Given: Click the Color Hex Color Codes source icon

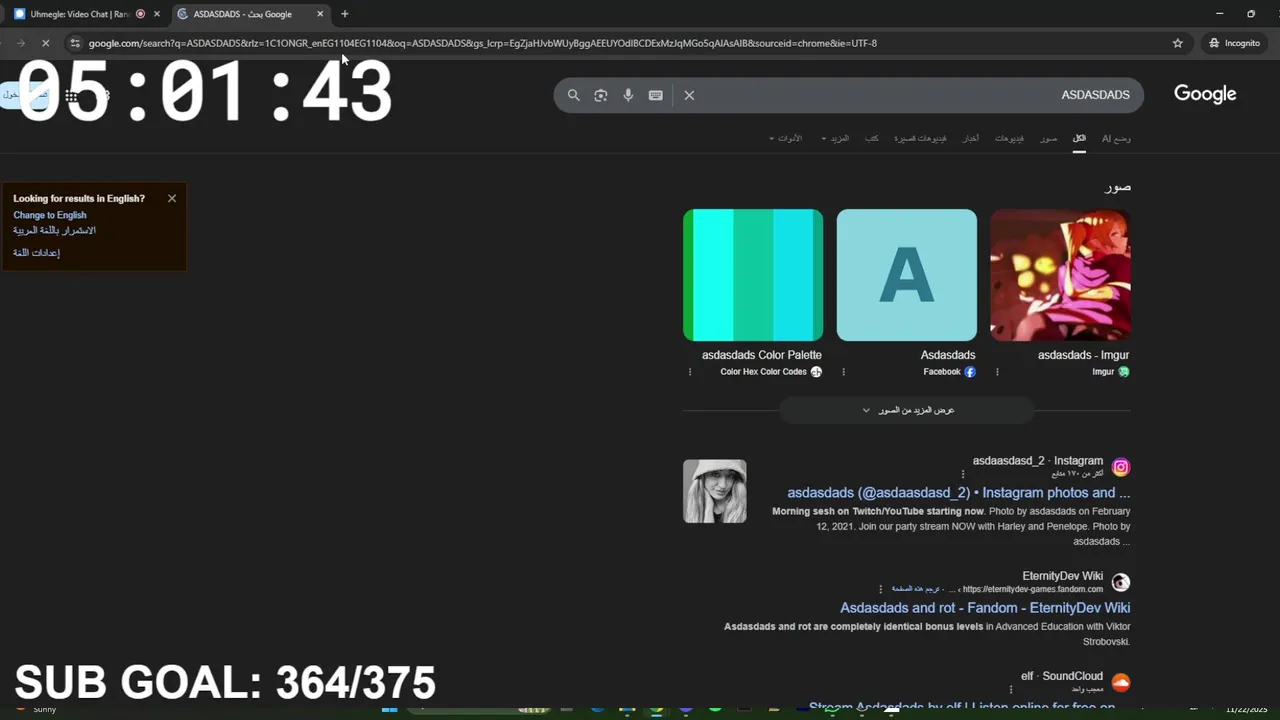Looking at the screenshot, I should (x=816, y=372).
